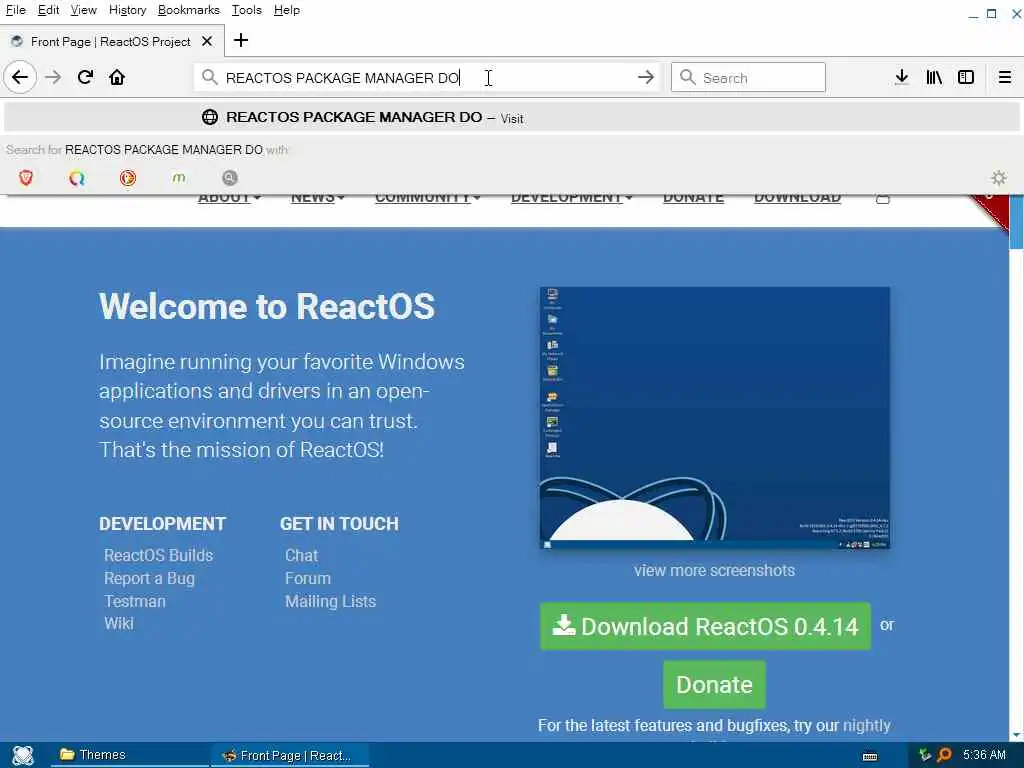
Task: Expand the NEWS site menu
Action: pos(317,198)
